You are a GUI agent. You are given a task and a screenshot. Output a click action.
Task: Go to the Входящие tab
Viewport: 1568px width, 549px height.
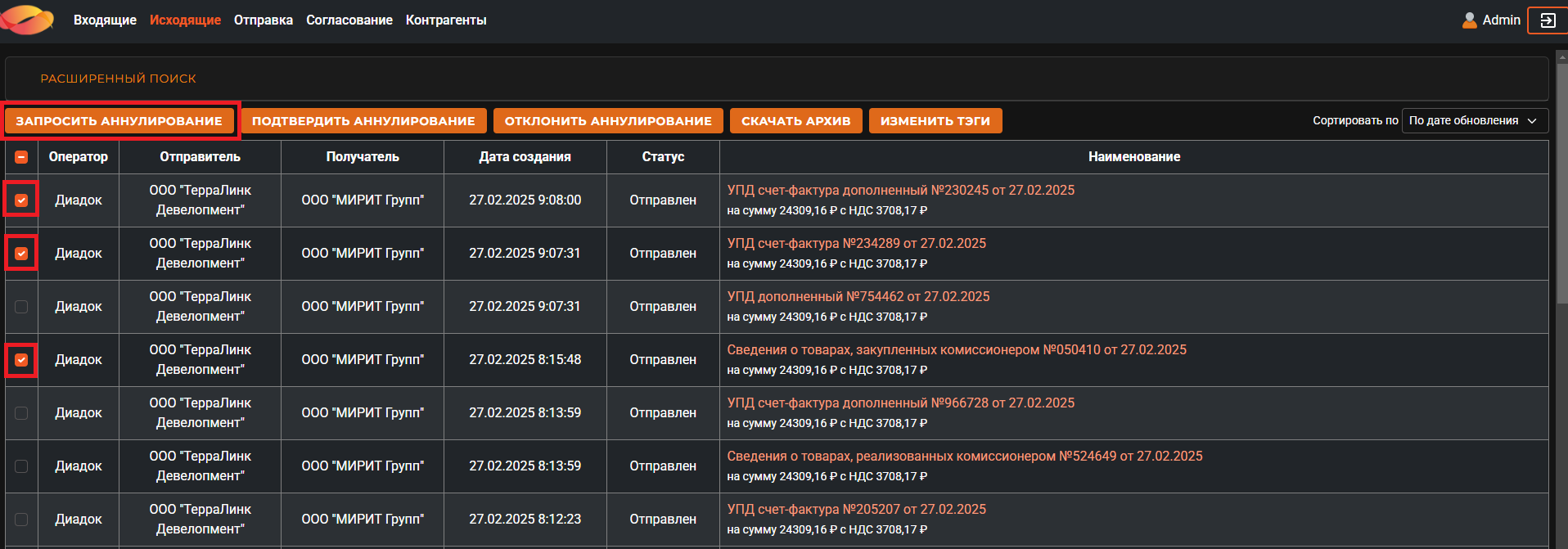(x=105, y=20)
